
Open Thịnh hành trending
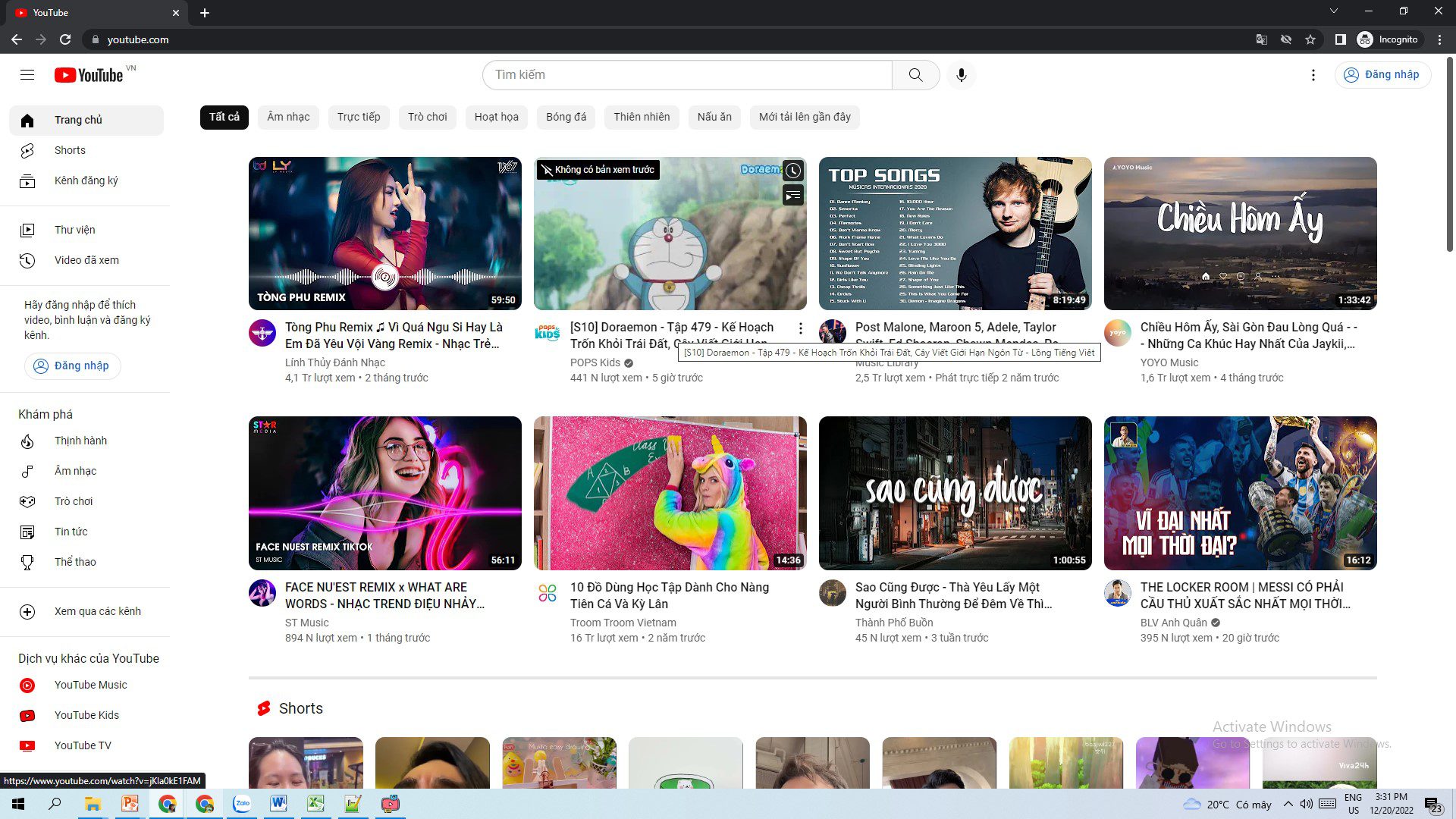click(86, 441)
